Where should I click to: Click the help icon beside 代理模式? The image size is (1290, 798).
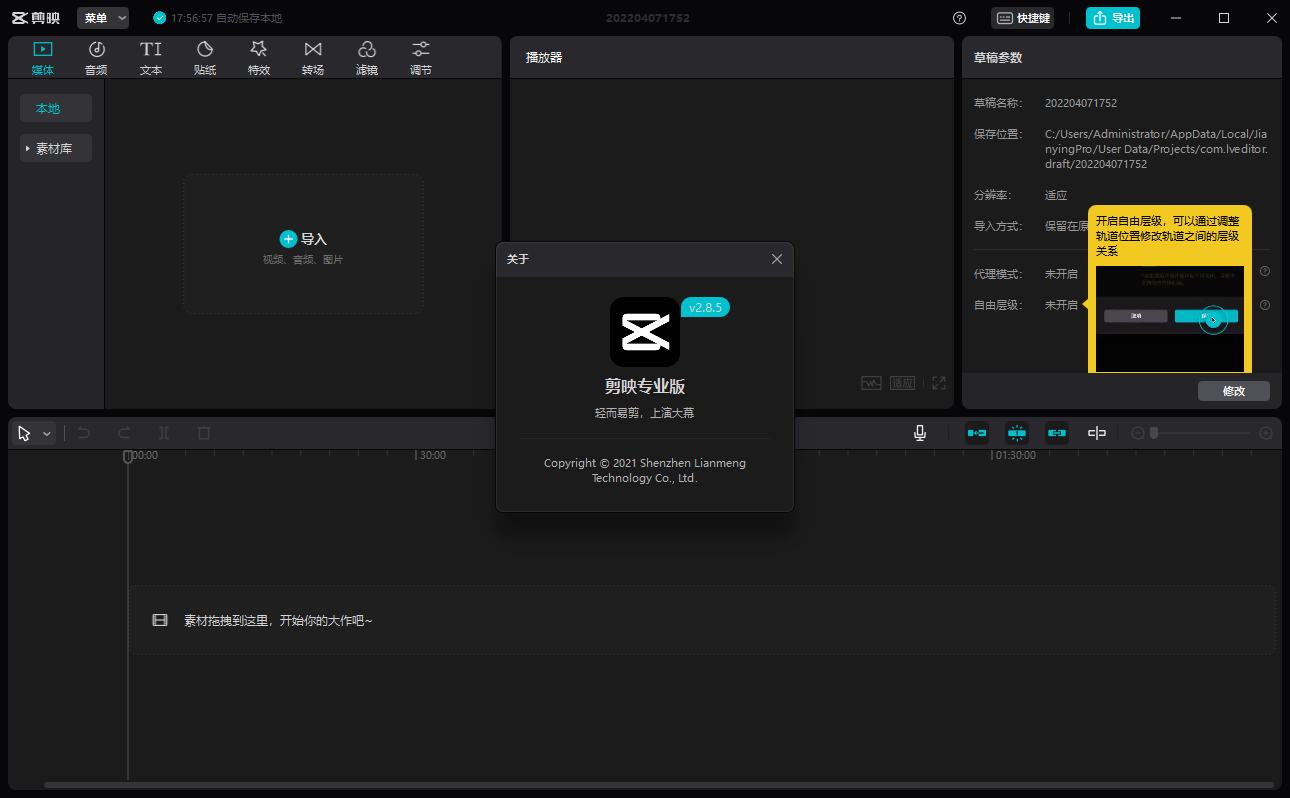(1264, 272)
